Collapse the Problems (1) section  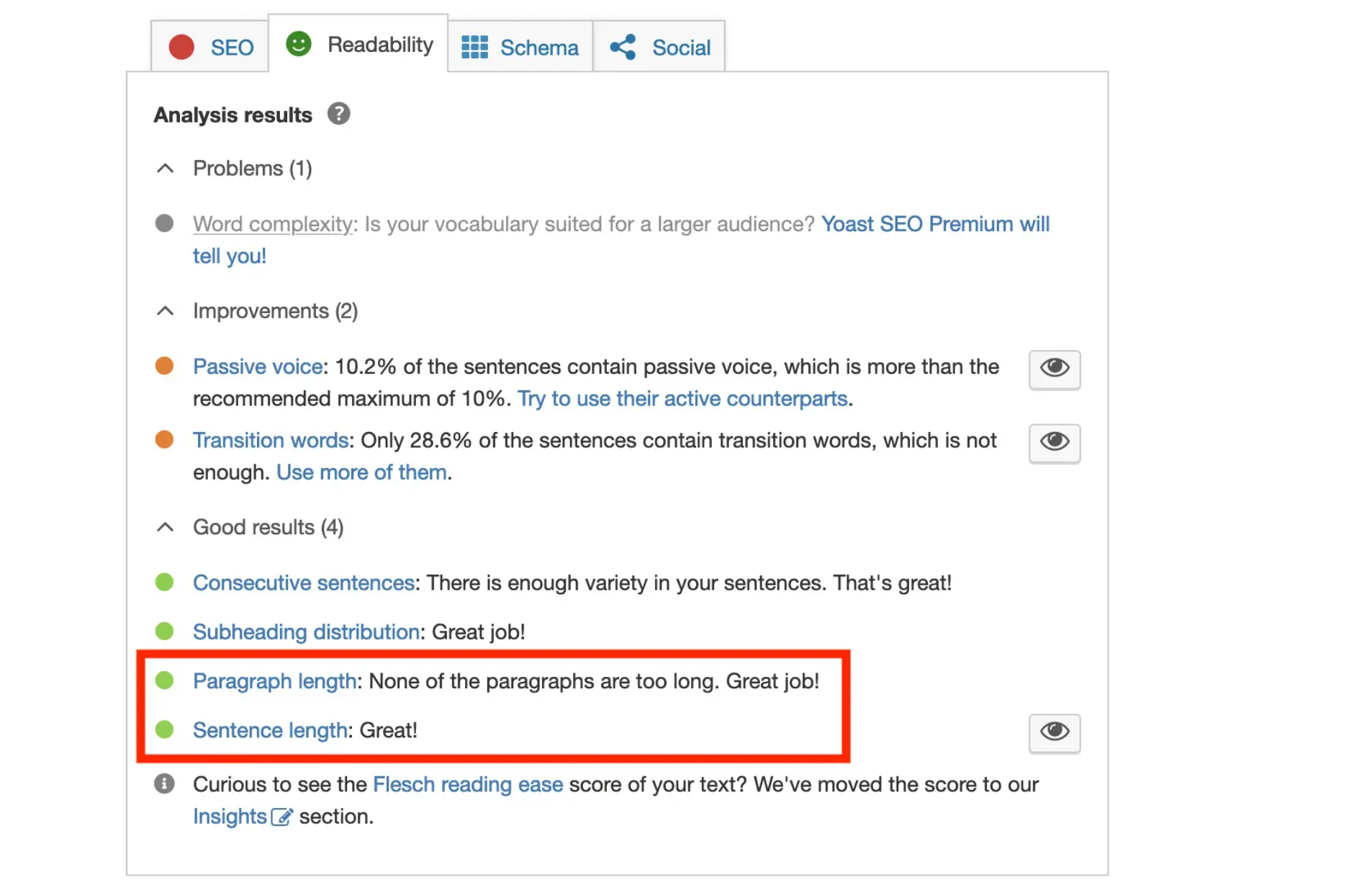point(165,169)
